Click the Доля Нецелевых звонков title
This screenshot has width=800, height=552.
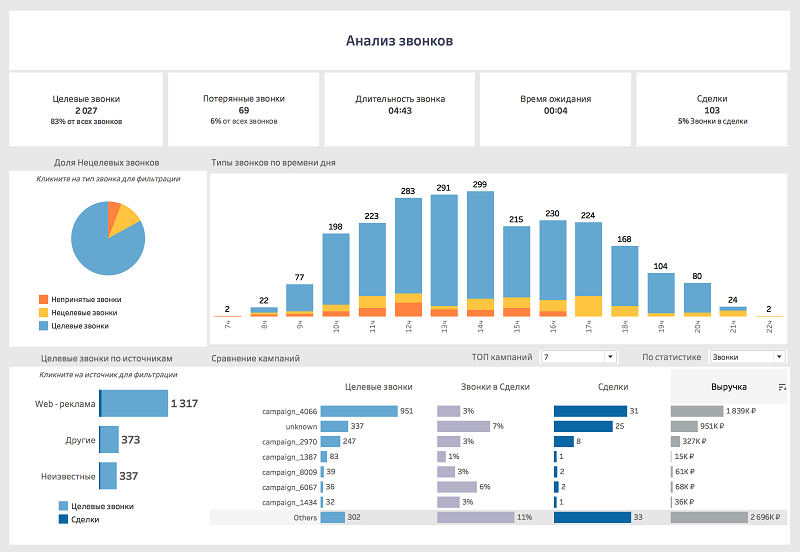click(107, 163)
